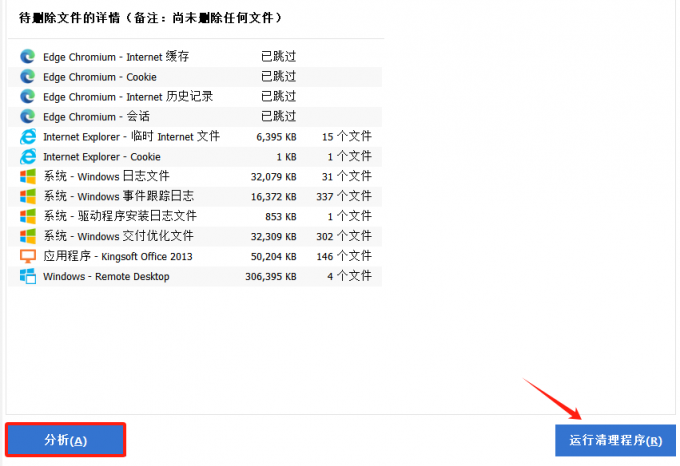This screenshot has height=466, width=680.
Task: Click Windows icon beside Windows 日志文件 row
Action: click(x=28, y=176)
